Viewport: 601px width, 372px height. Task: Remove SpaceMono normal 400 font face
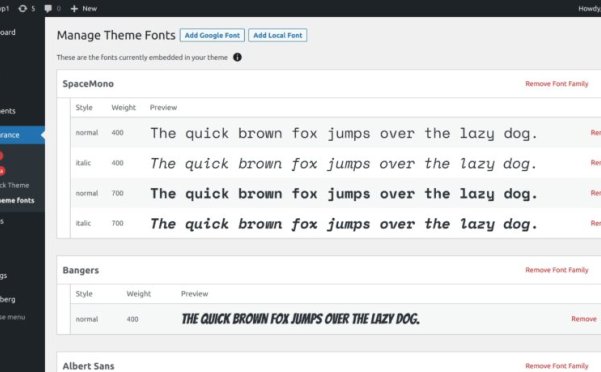[x=596, y=133]
